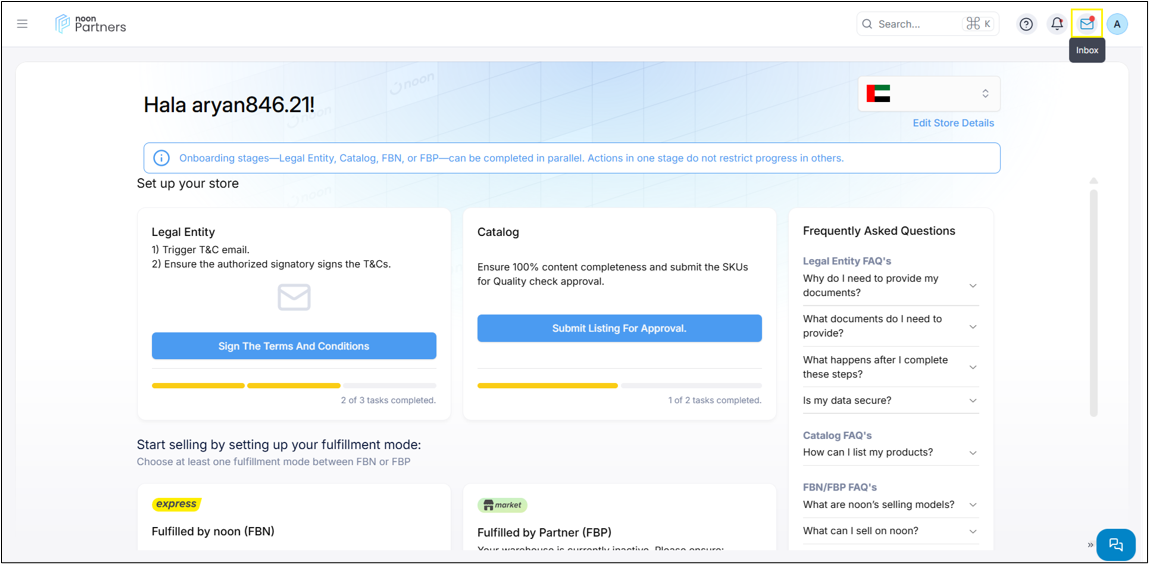
Task: Focus the Search field
Action: [x=929, y=24]
